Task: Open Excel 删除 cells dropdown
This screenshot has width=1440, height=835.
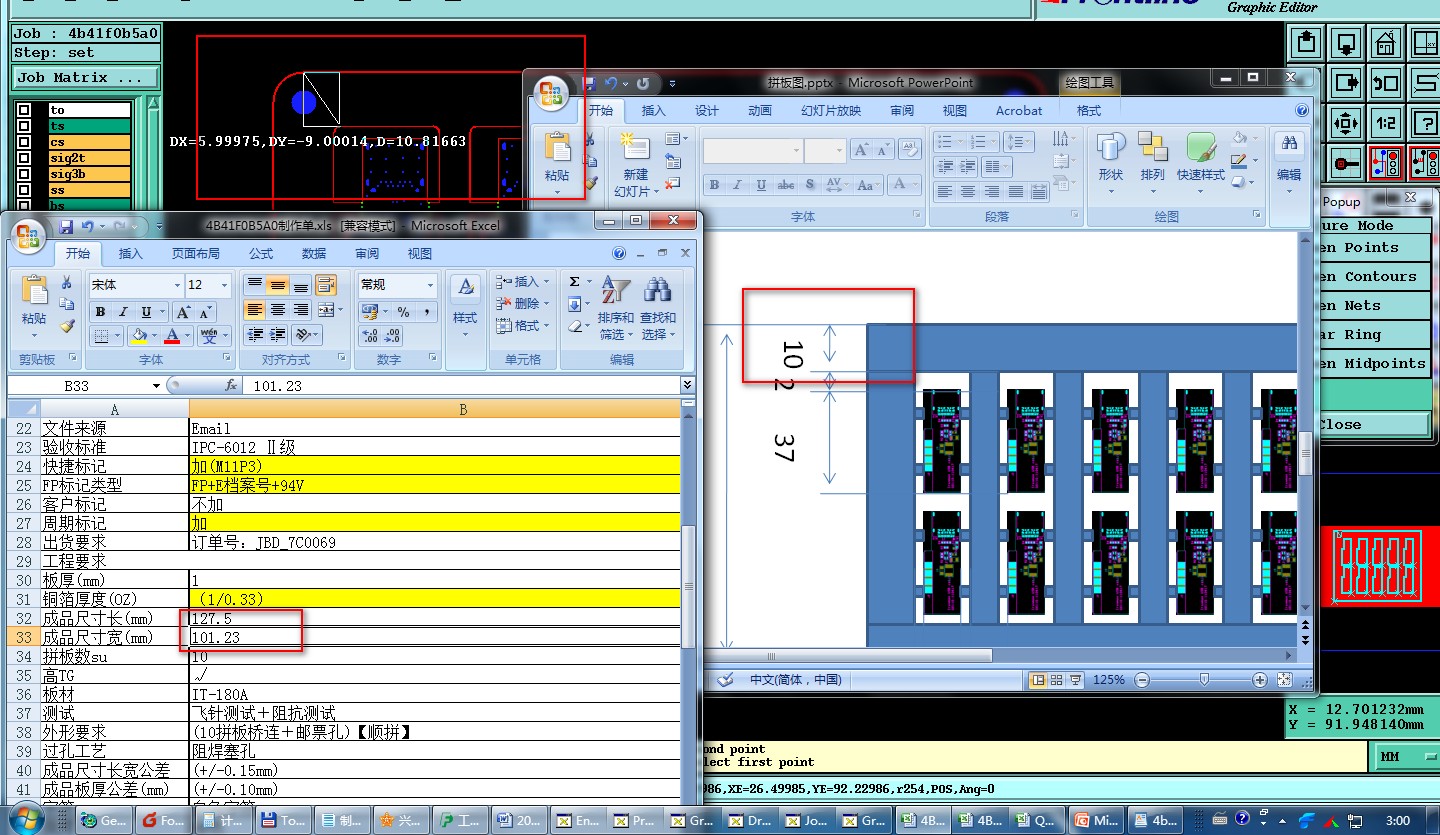Action: (x=523, y=304)
